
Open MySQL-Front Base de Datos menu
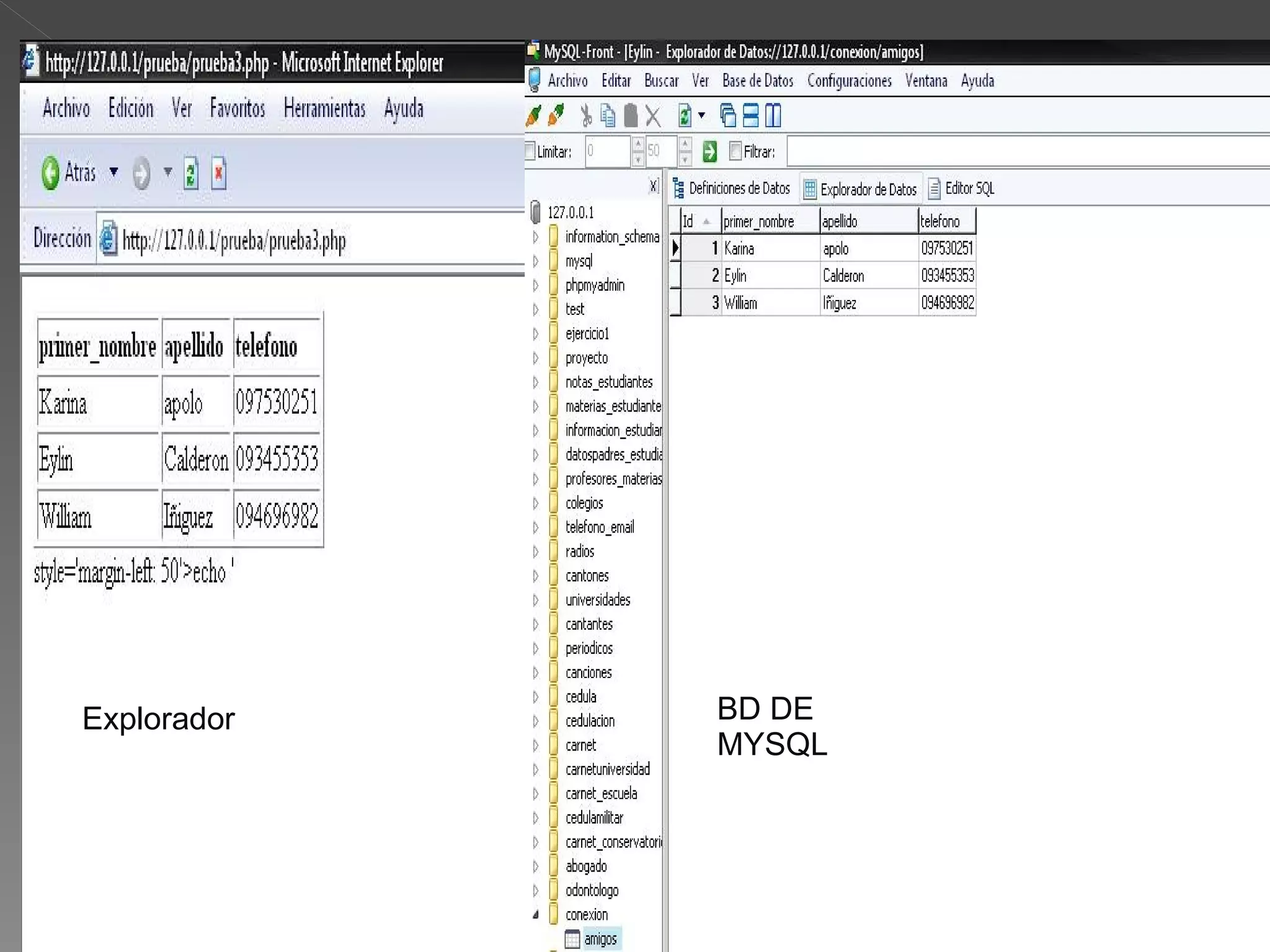click(x=758, y=81)
